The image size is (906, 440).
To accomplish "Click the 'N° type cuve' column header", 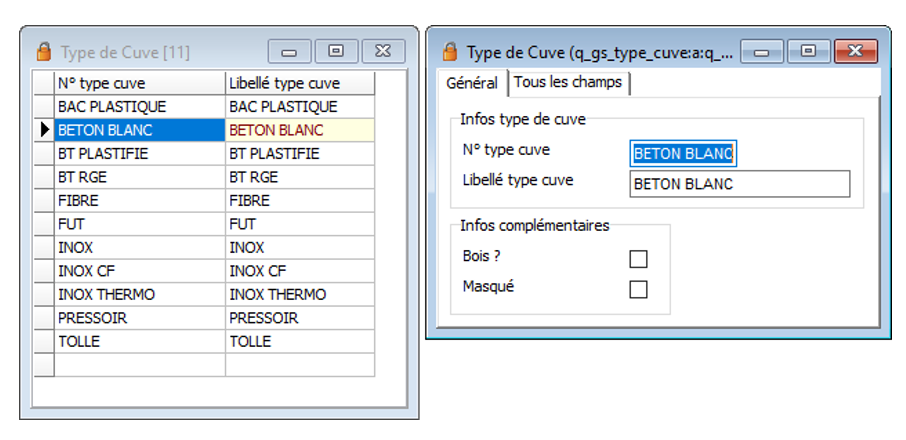I will click(138, 83).
